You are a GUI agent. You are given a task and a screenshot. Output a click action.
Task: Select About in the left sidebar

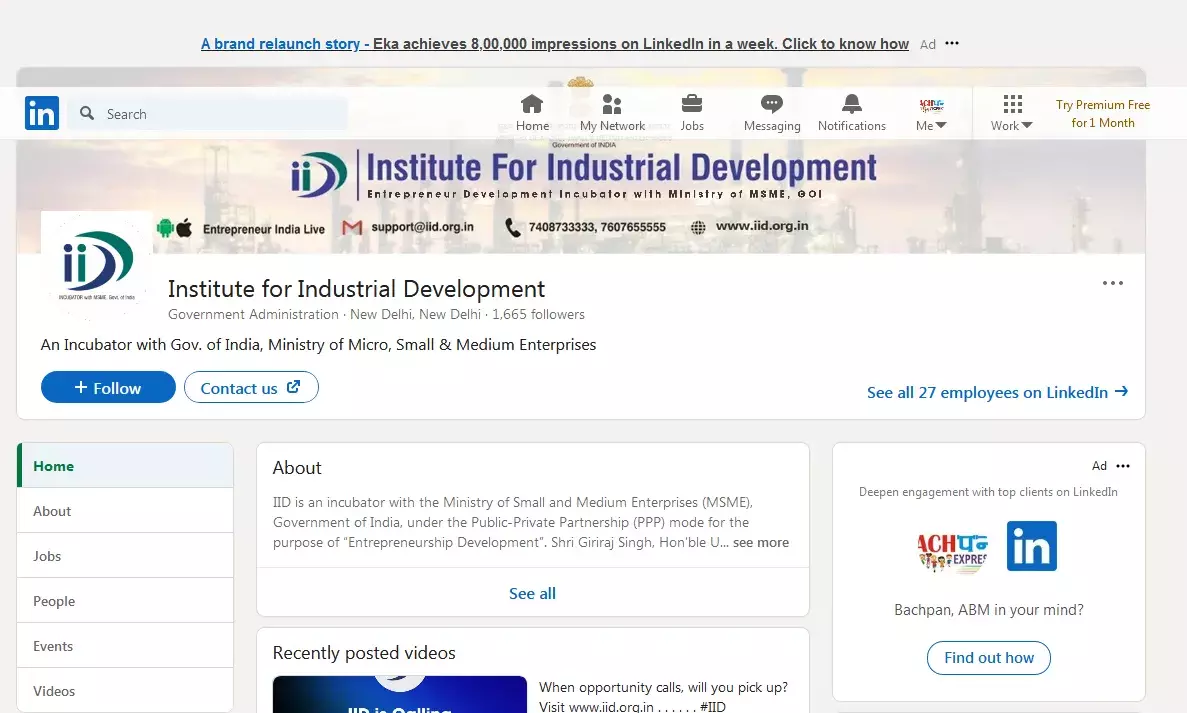(x=52, y=511)
